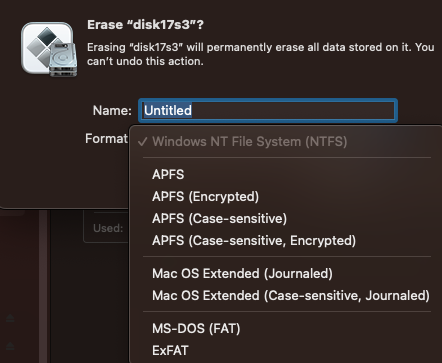This screenshot has width=442, height=363.
Task: Click the Name label
Action: (x=112, y=110)
